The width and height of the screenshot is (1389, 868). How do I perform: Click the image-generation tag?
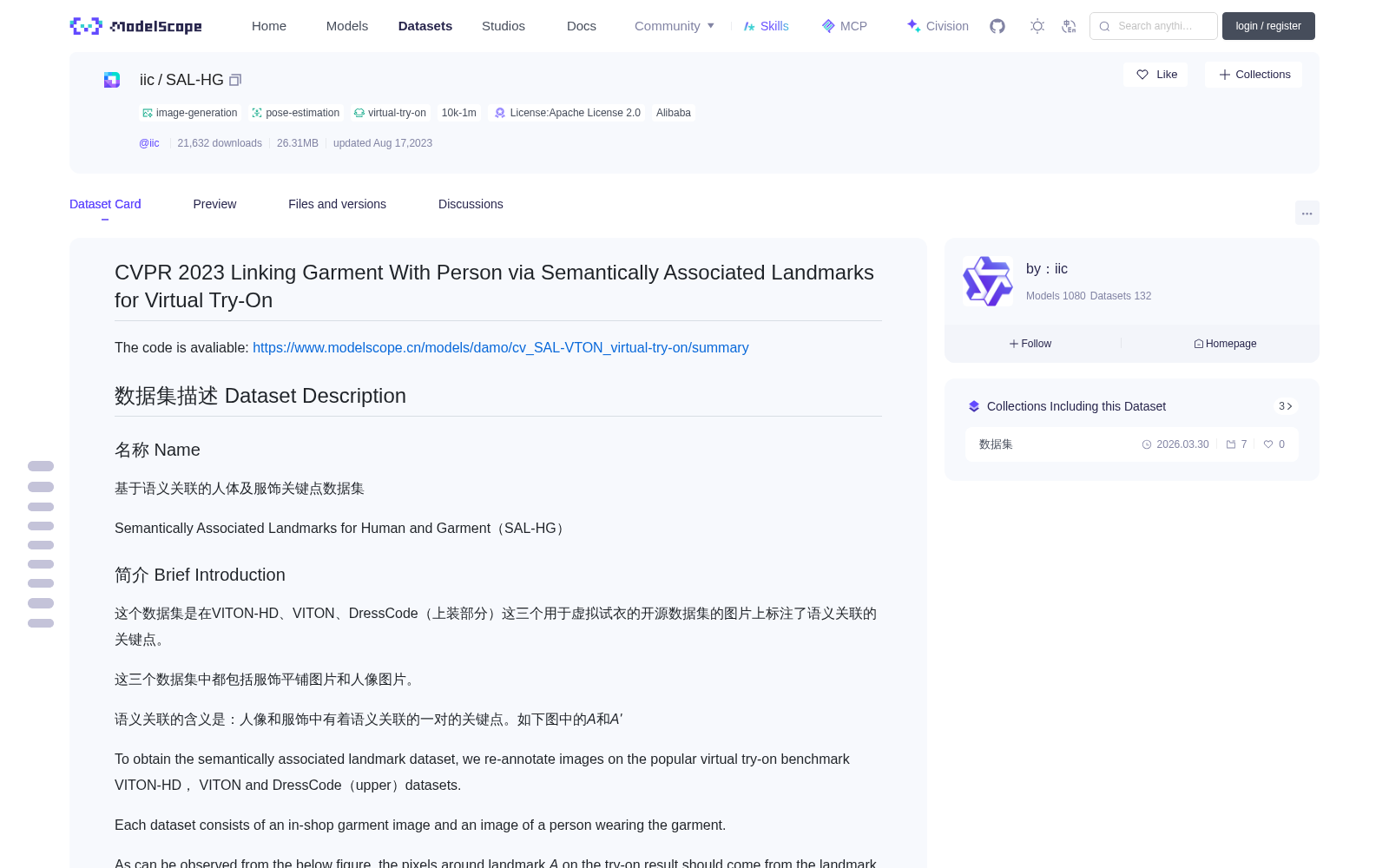click(189, 113)
